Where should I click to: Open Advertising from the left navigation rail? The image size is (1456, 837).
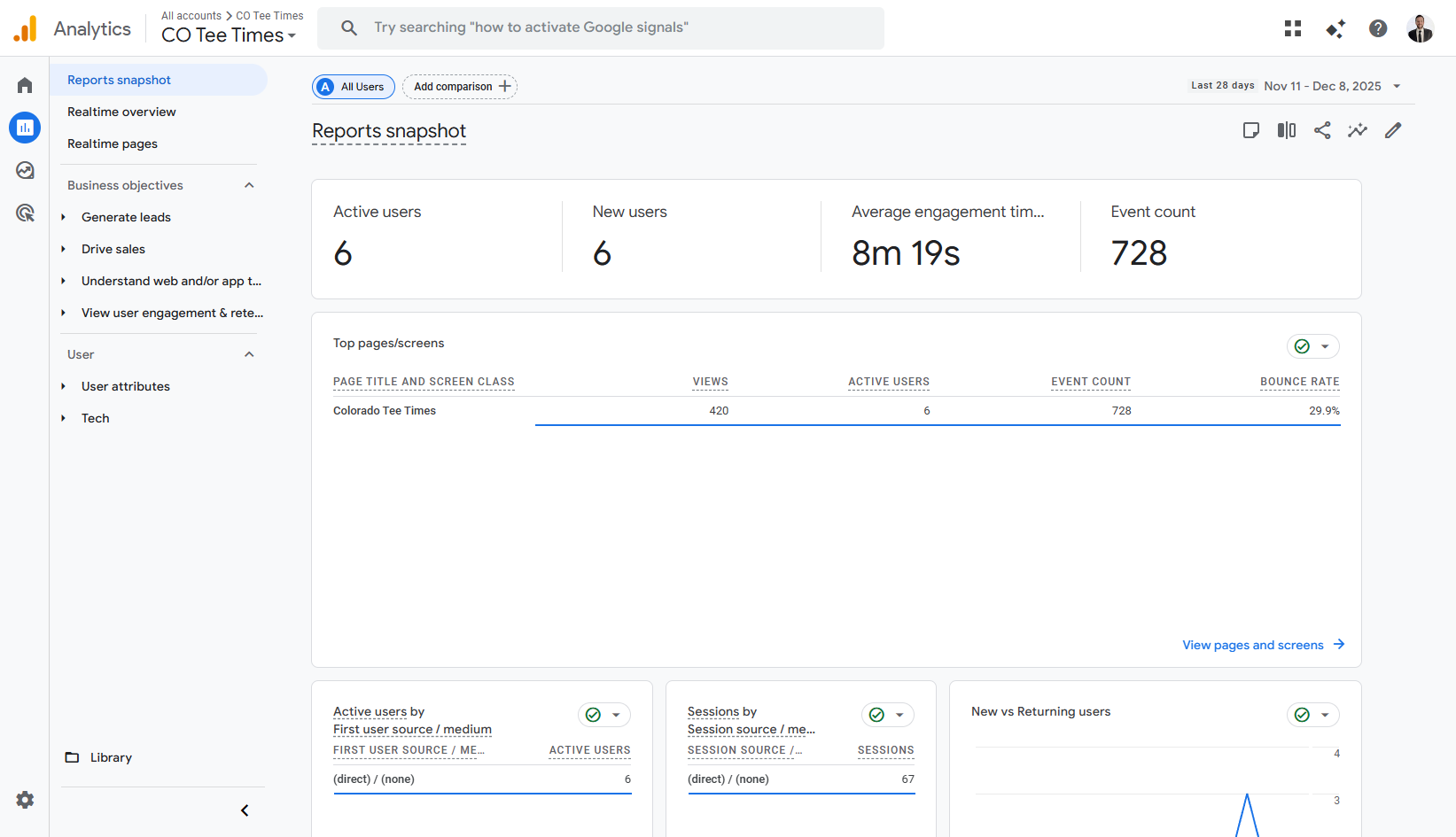coord(24,213)
